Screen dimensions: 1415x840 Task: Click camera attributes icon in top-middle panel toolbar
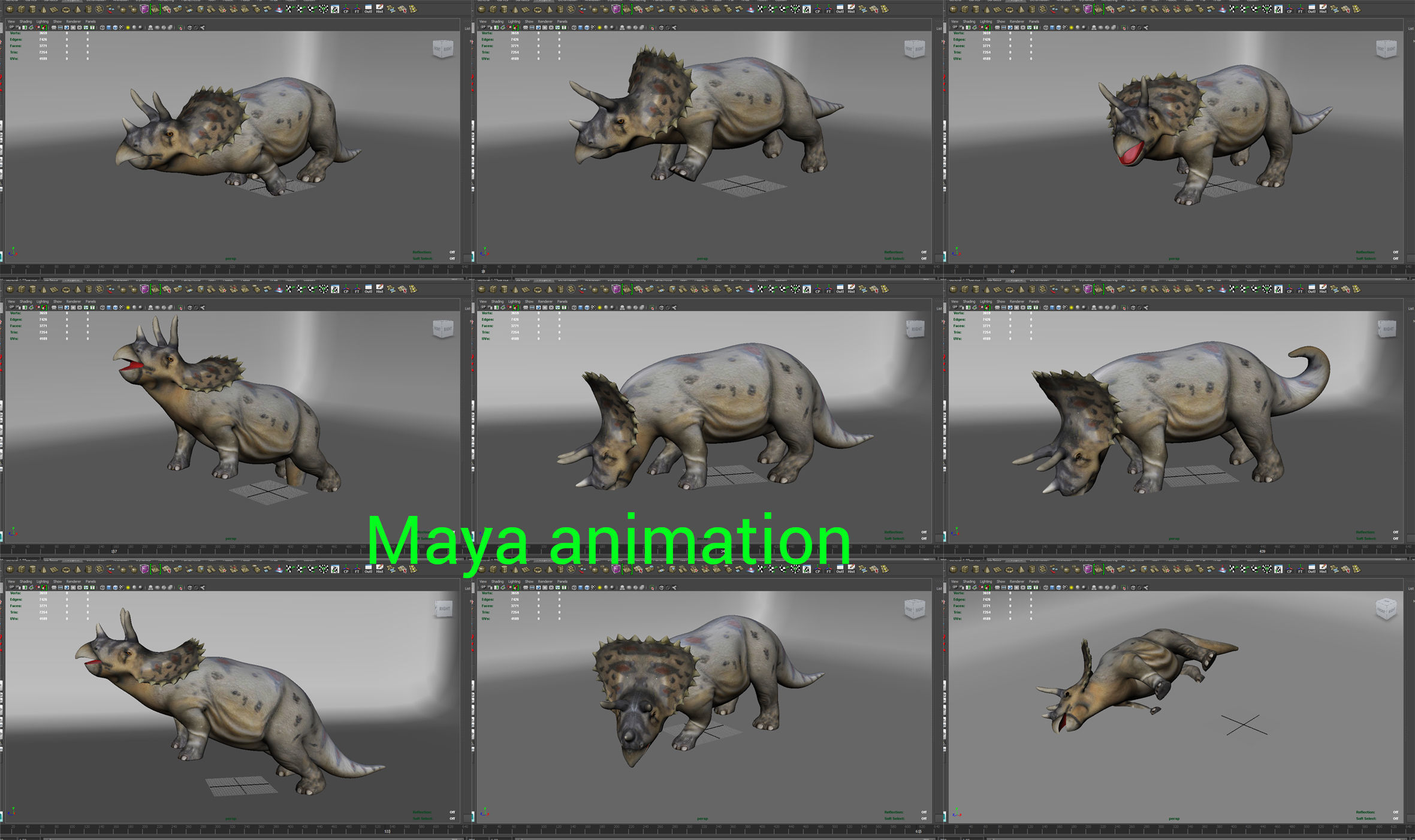490,28
